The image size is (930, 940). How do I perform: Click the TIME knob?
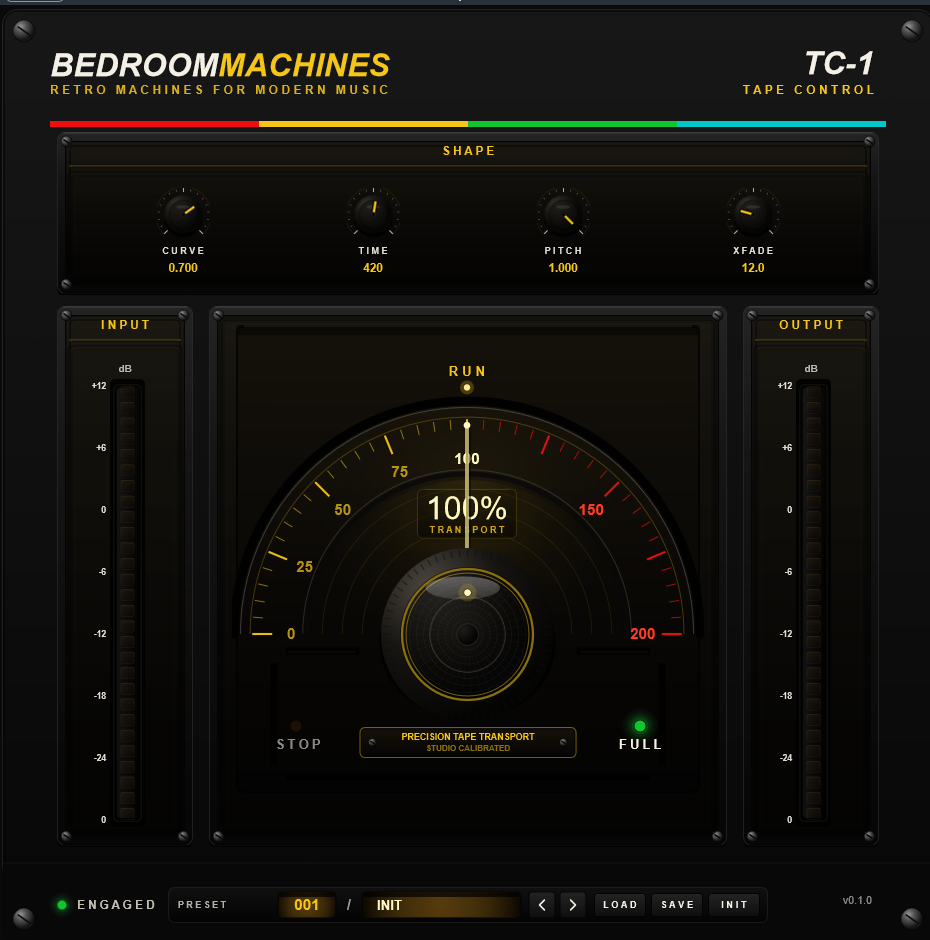(373, 213)
